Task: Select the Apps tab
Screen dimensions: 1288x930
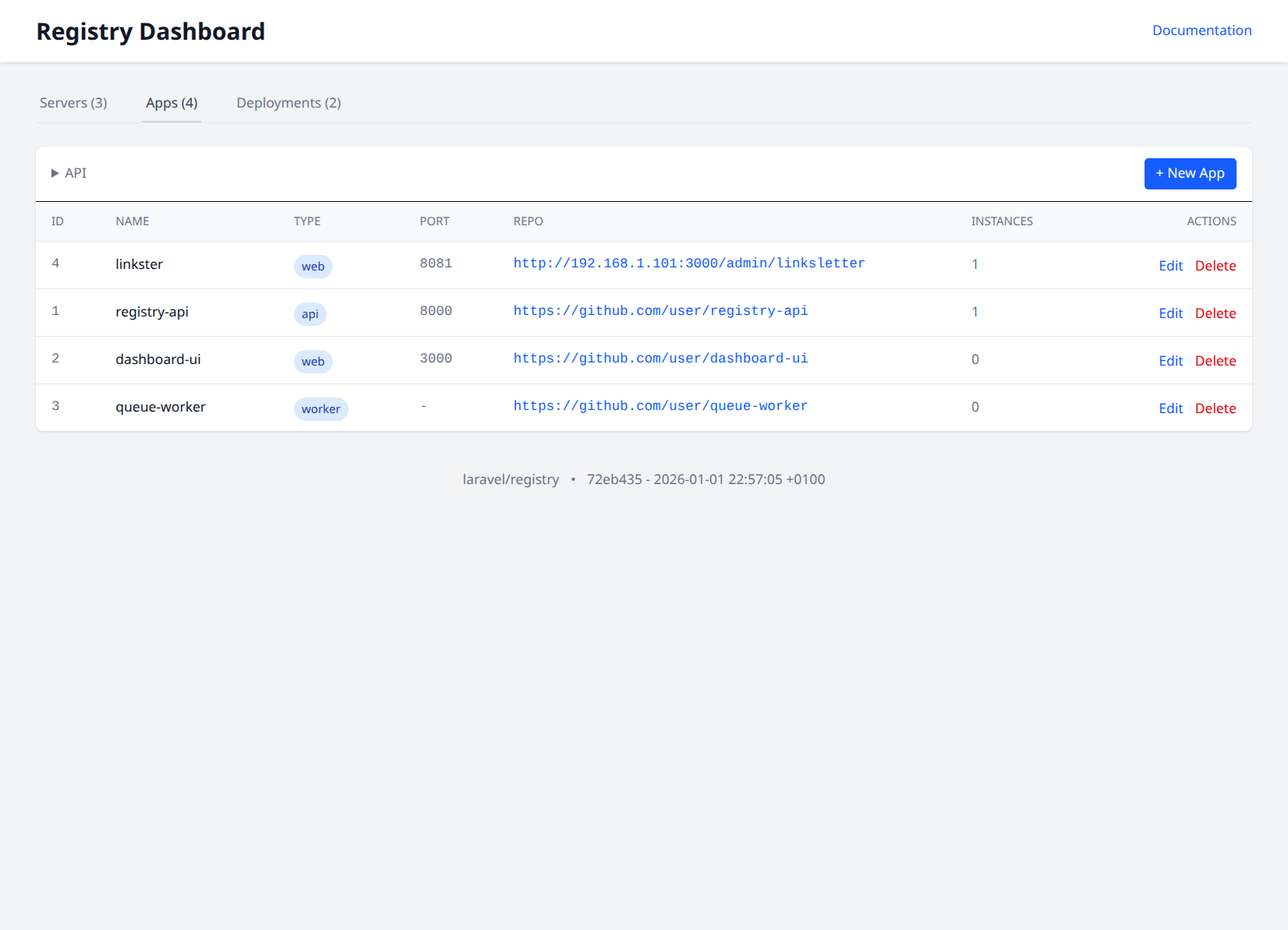Action: 172,103
